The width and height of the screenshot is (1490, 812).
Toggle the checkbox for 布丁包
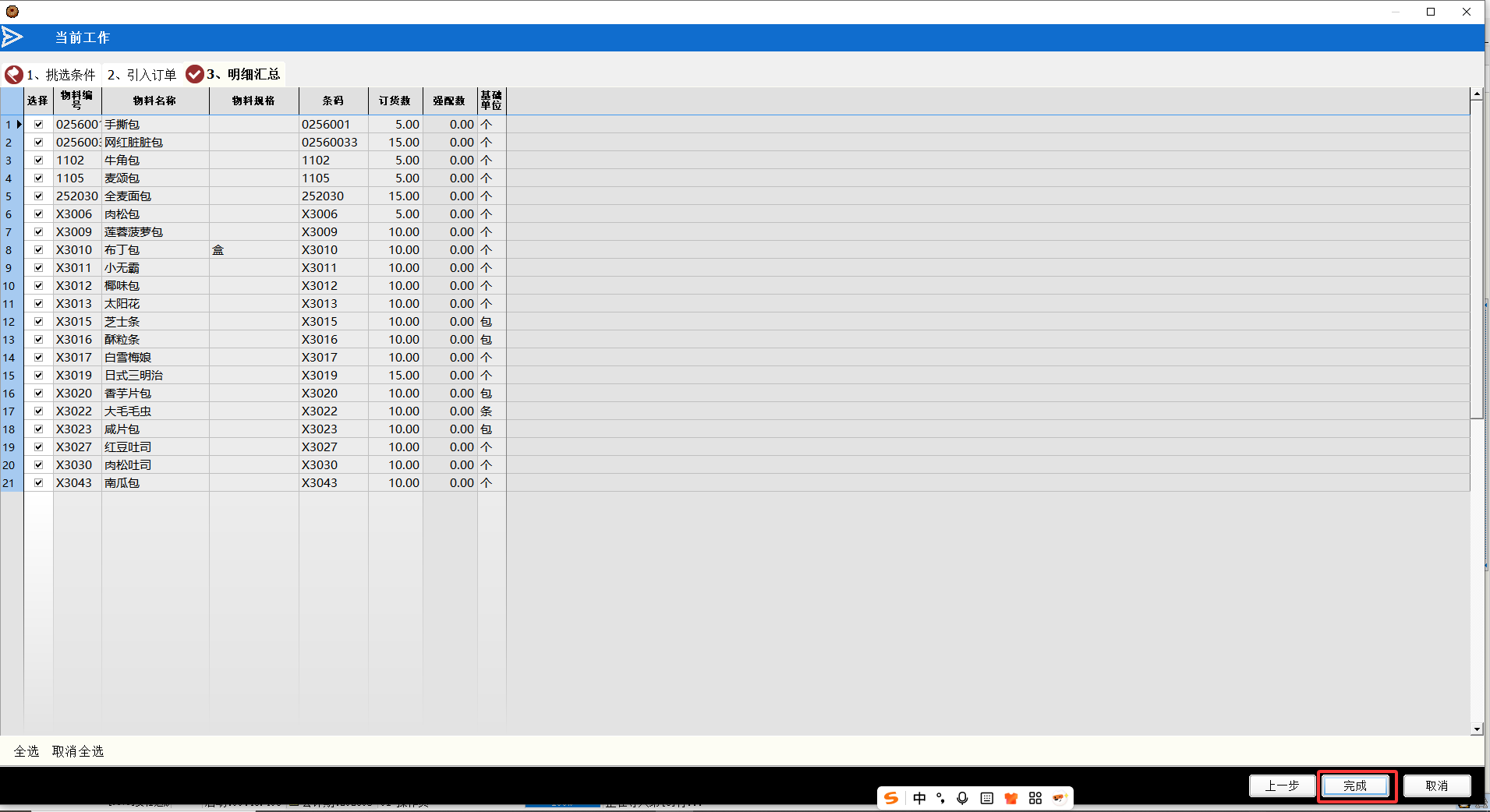pos(38,249)
